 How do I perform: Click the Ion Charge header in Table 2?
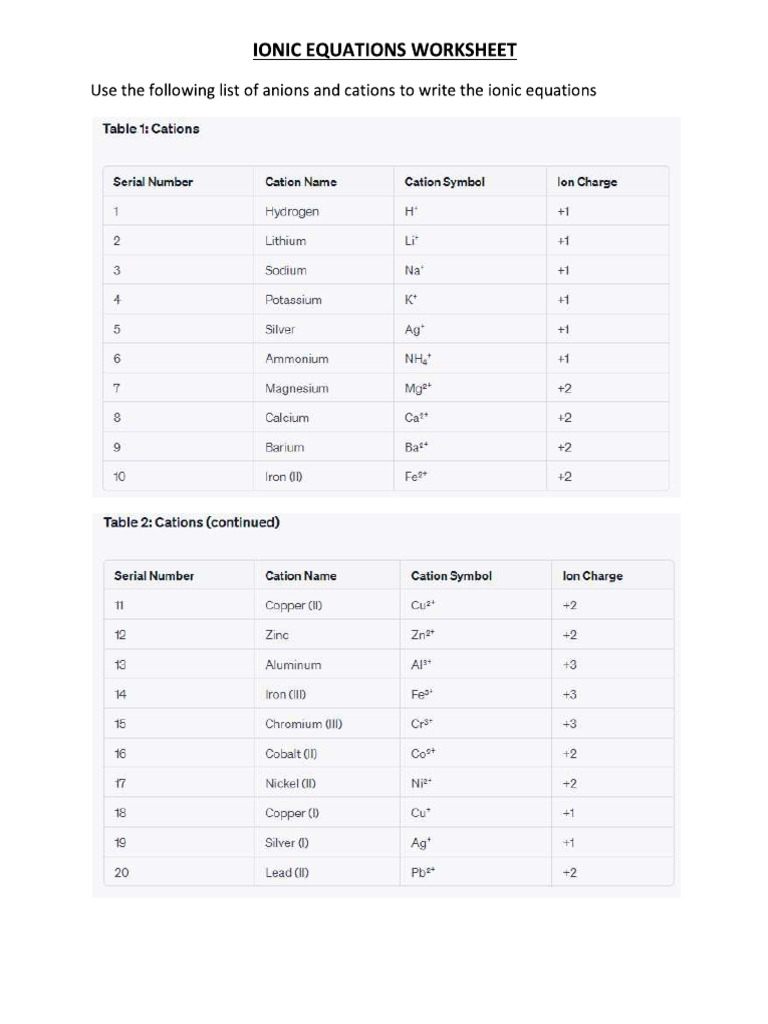click(x=592, y=576)
